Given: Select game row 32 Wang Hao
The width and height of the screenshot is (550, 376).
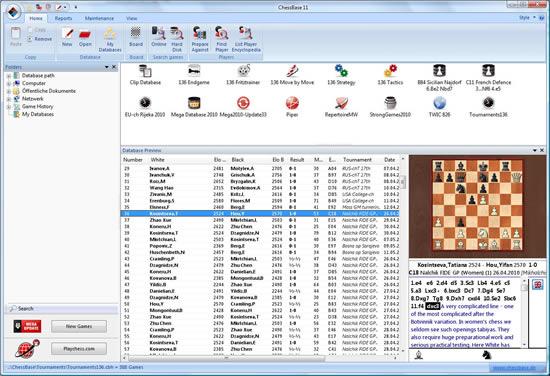Looking at the screenshot, I should pos(260,188).
